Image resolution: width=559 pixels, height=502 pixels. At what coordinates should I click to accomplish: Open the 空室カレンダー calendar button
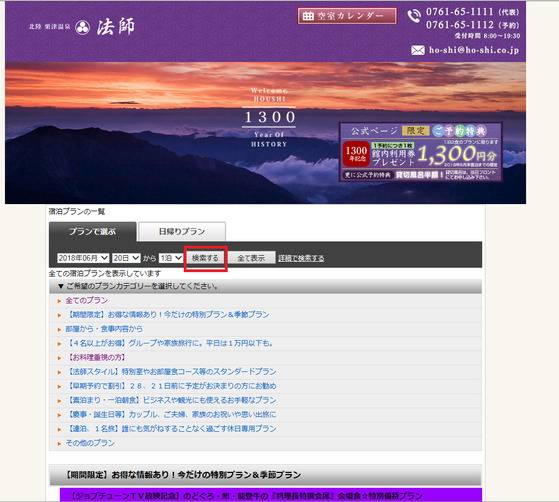pos(347,16)
